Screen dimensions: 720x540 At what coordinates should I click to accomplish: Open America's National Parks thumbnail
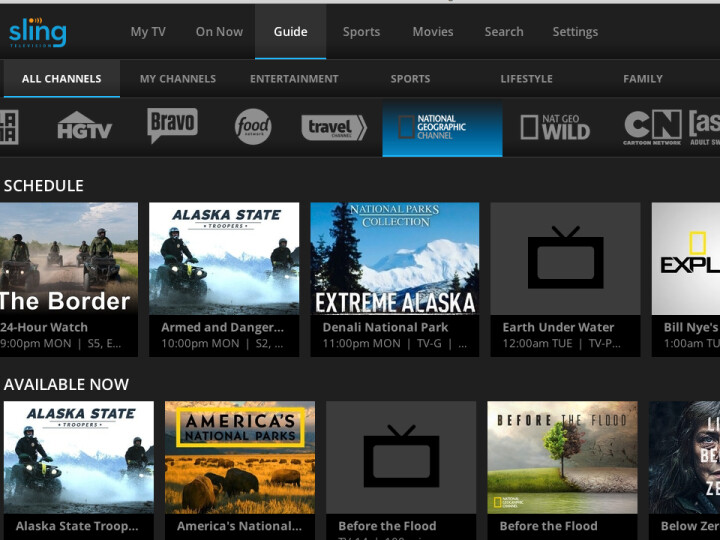click(x=240, y=457)
